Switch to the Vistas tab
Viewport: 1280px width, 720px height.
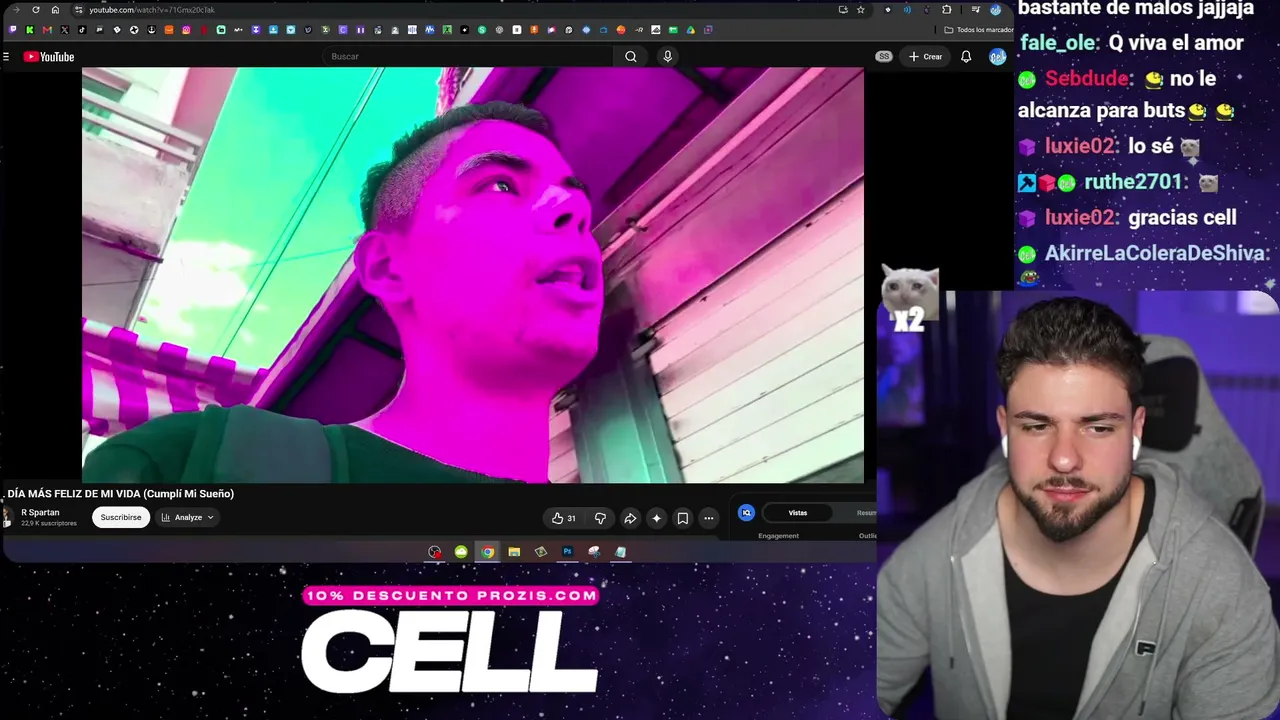click(x=798, y=513)
